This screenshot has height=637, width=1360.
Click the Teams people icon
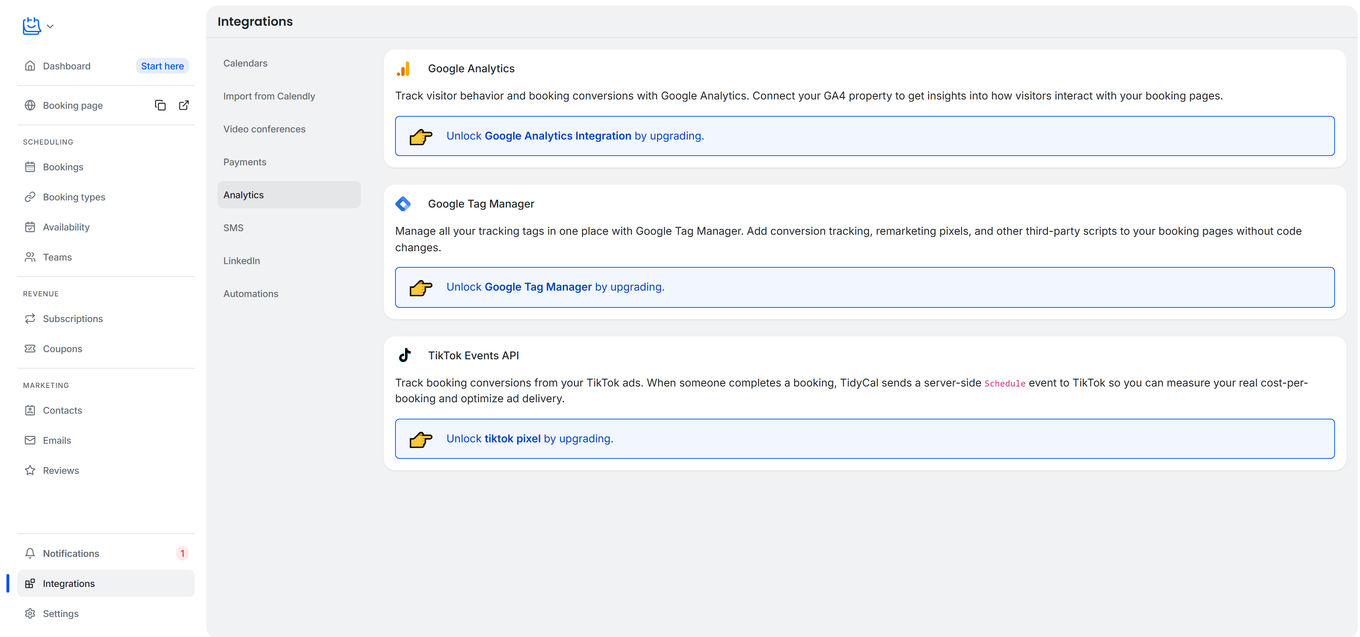pos(30,257)
